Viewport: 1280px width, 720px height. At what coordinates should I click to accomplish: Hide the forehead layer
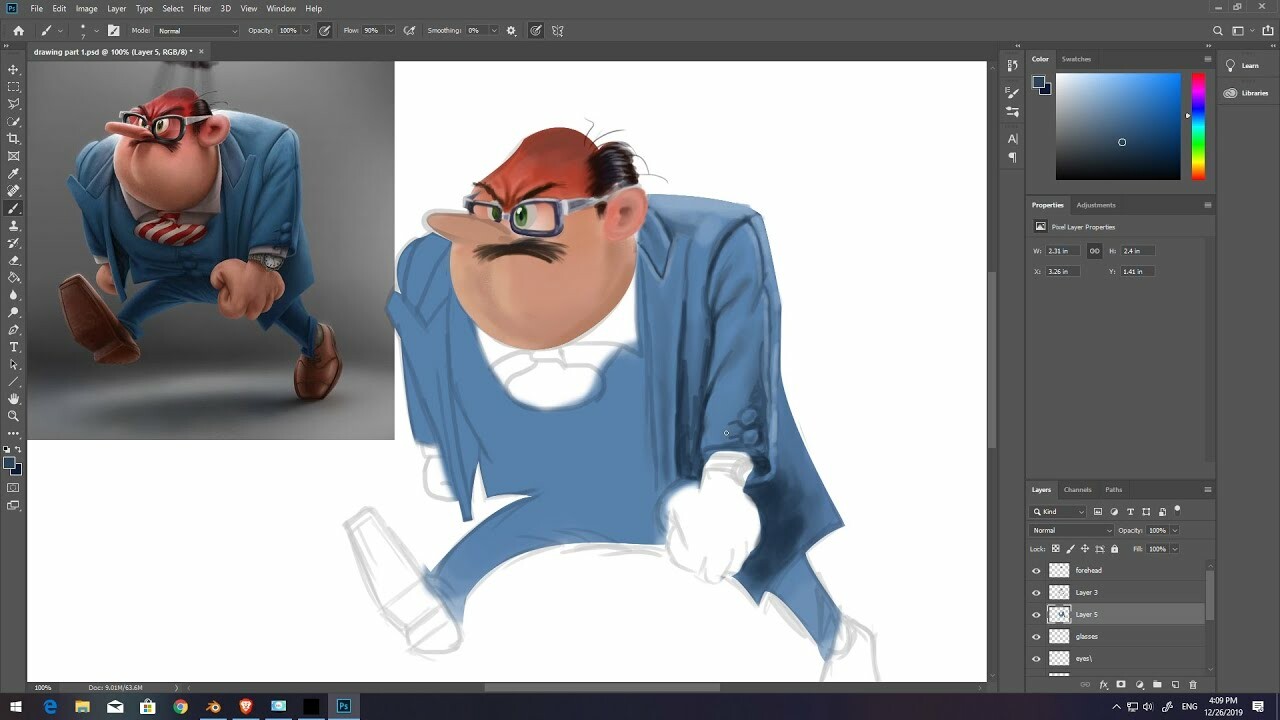pyautogui.click(x=1036, y=571)
